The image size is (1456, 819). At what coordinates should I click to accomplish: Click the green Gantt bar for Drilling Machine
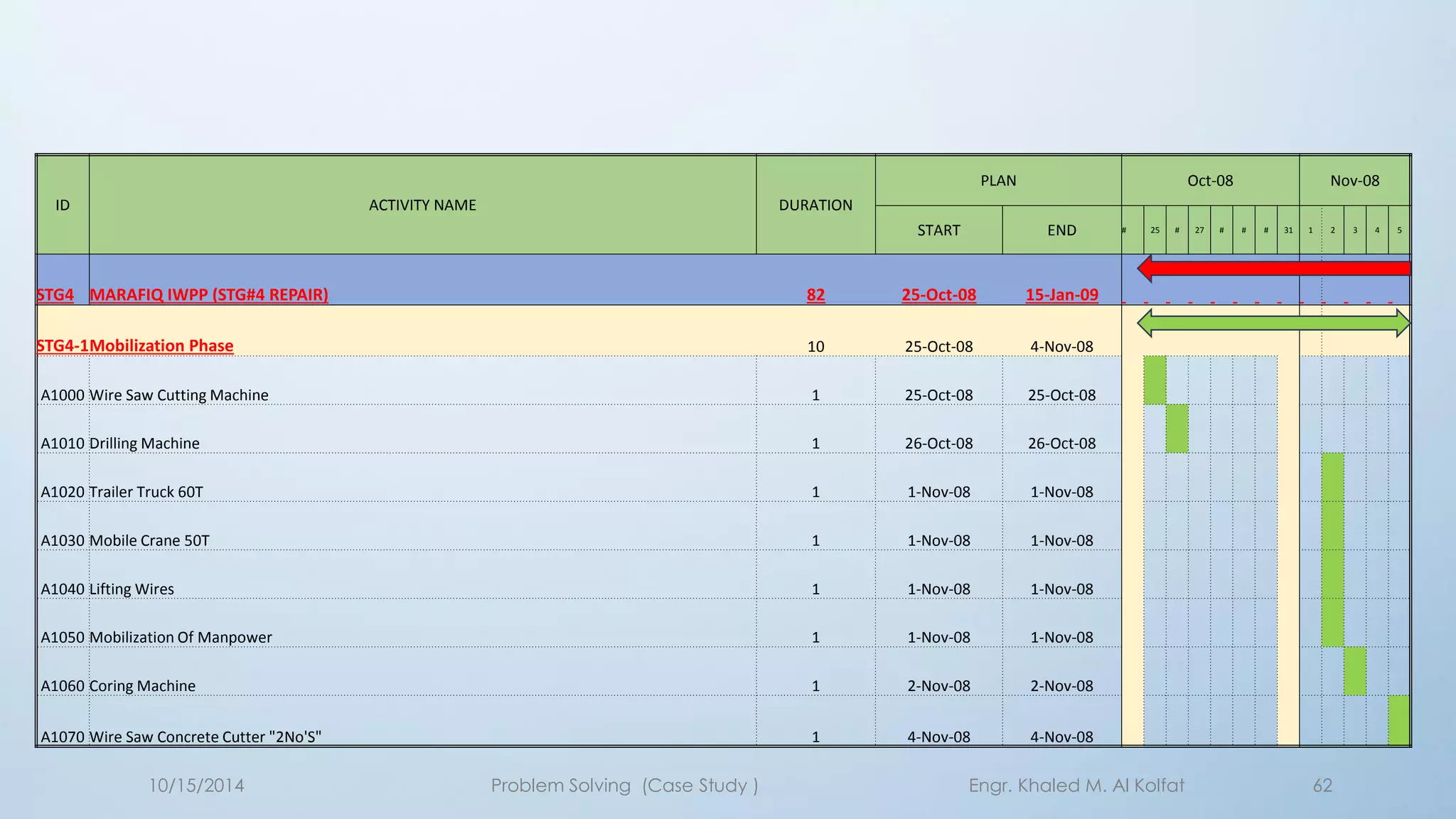[x=1177, y=429]
